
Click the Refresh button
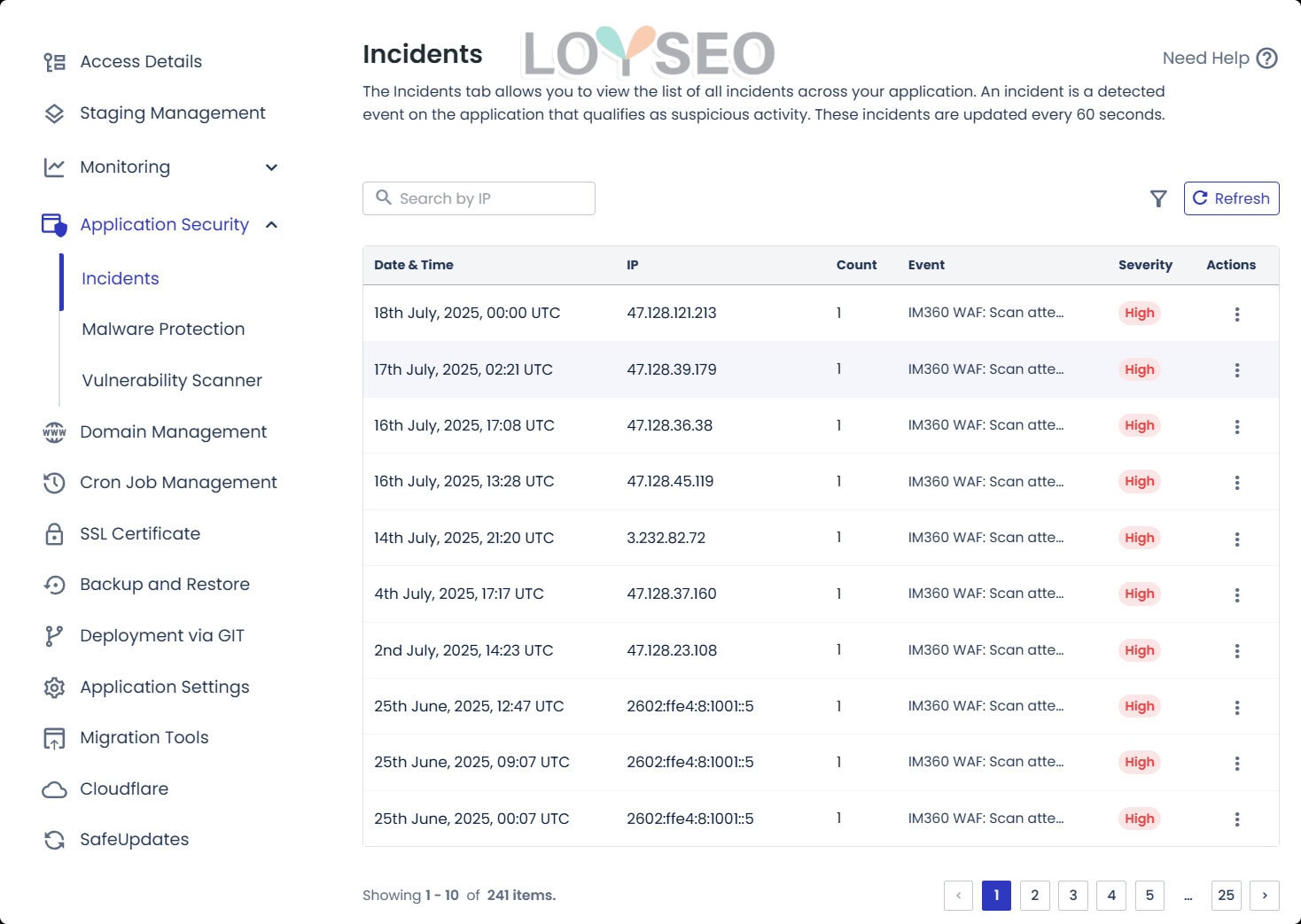click(x=1231, y=198)
